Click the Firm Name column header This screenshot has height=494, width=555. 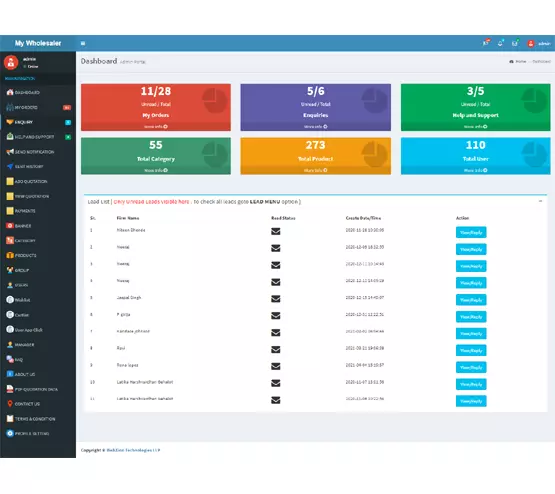(128, 218)
